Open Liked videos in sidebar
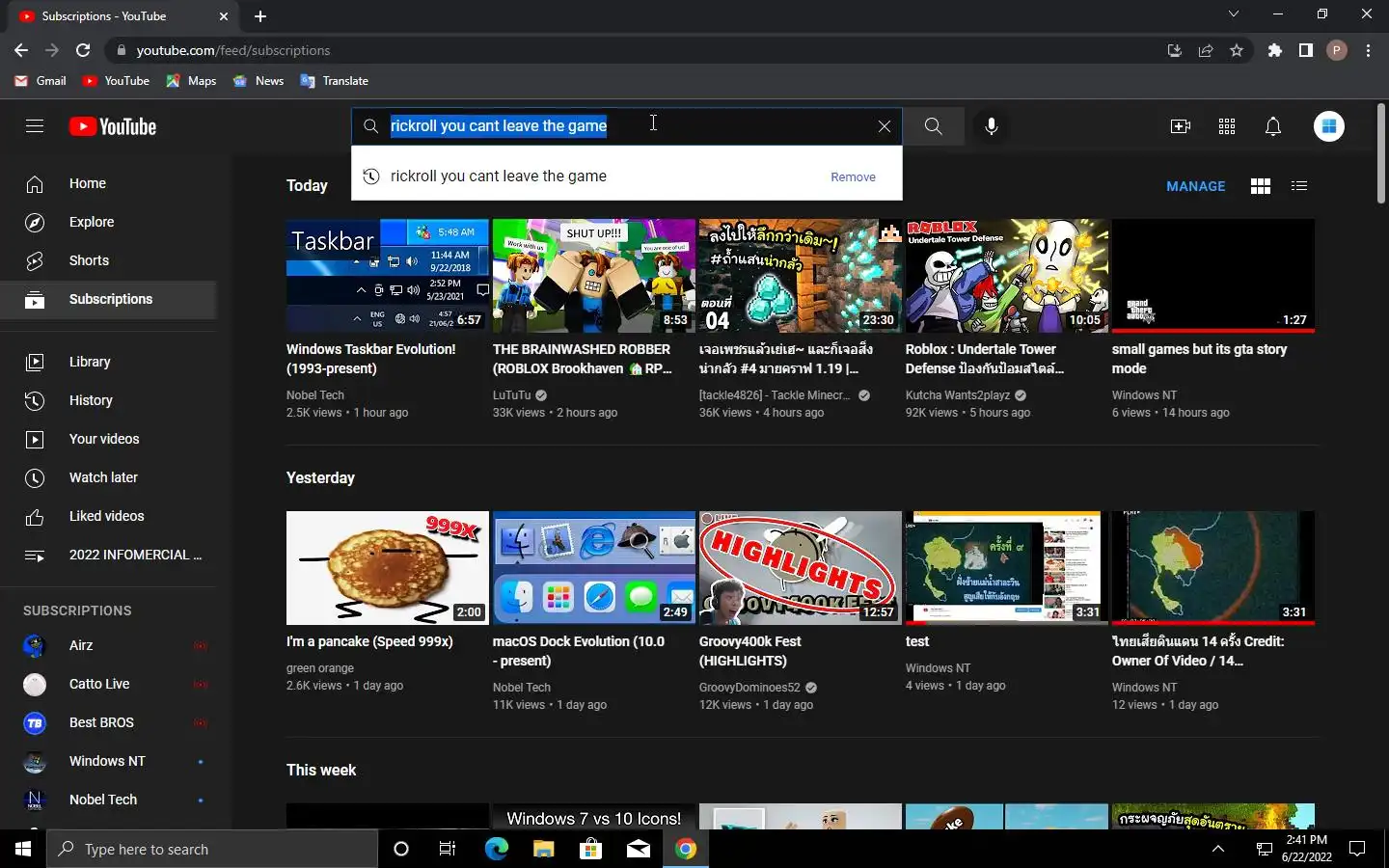 tap(108, 516)
